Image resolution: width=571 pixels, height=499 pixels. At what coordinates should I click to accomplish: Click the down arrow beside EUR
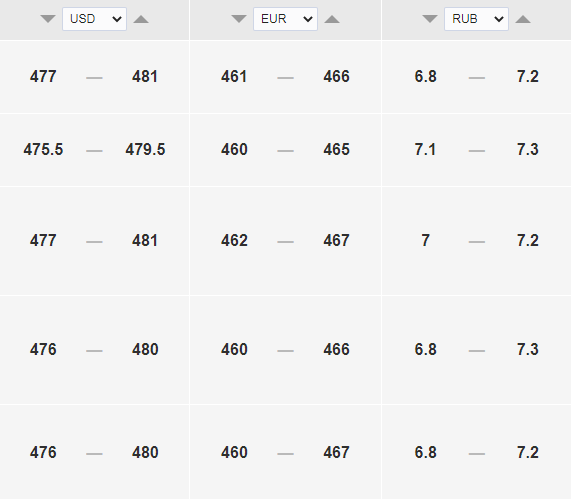(239, 19)
